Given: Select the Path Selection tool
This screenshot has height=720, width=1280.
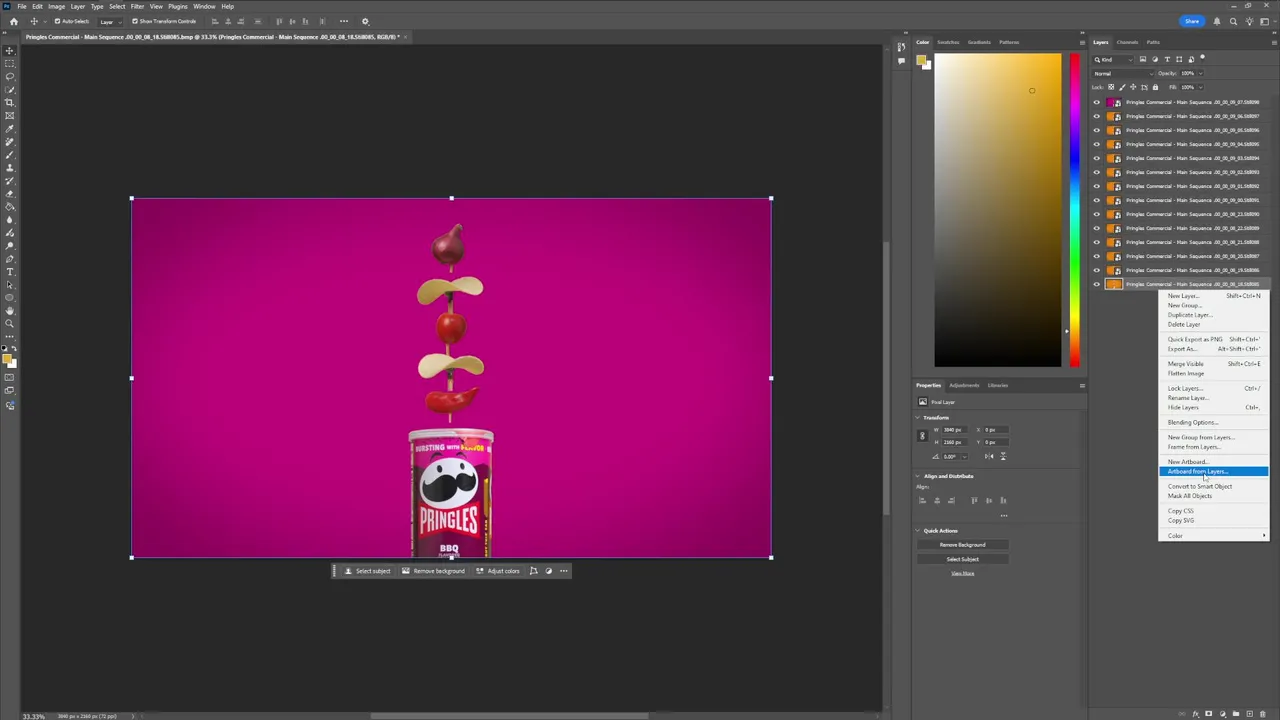Looking at the screenshot, I should 10,285.
